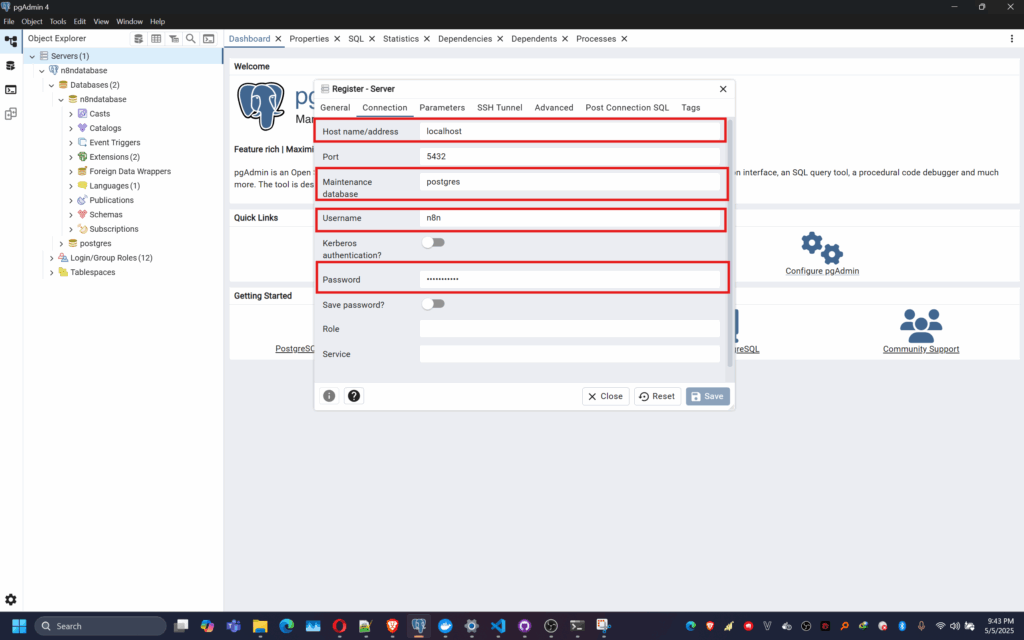This screenshot has width=1024, height=640.
Task: Select Foreign Data Wrappers tree item
Action: (x=130, y=171)
